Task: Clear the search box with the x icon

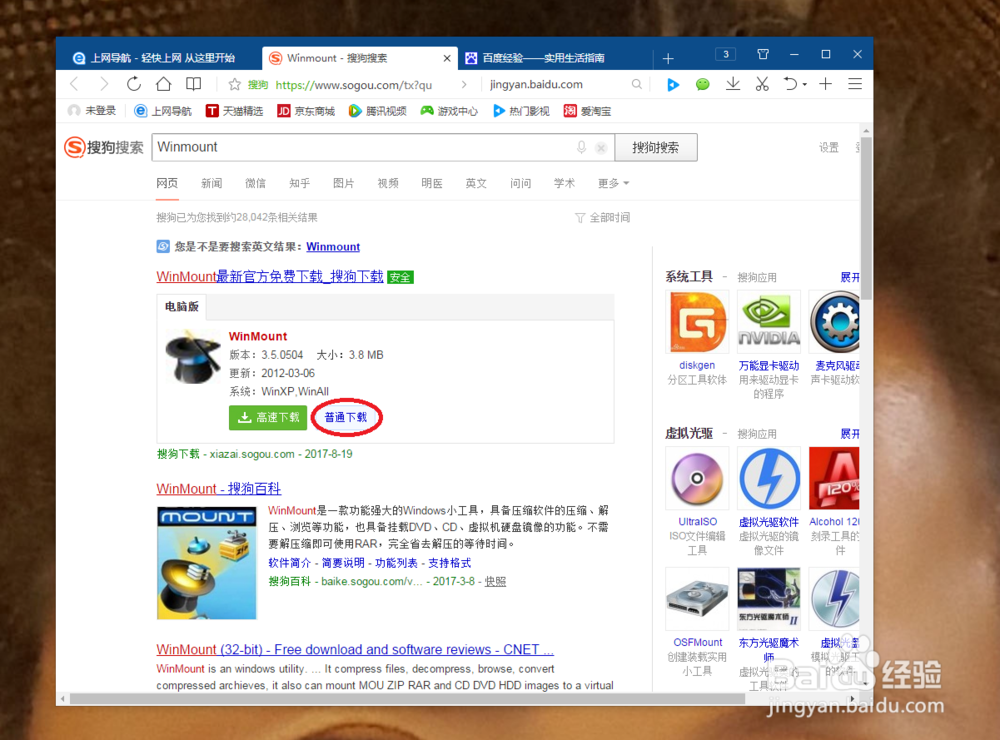Action: (x=601, y=148)
